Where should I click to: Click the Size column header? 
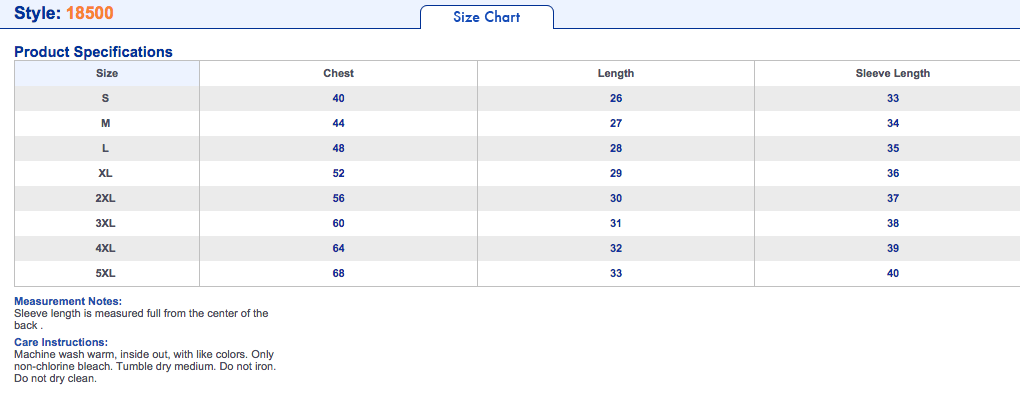107,73
